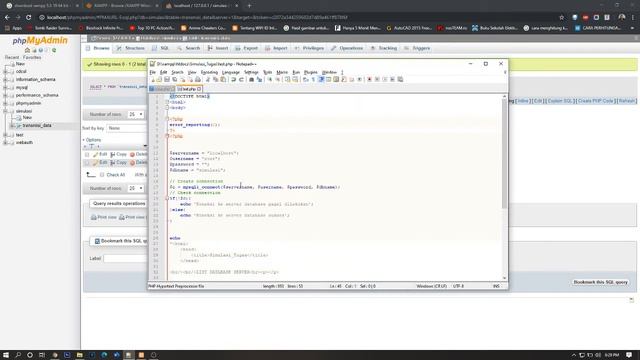Click the Find binoculars icon in Notepad++ toolbar

251,80
